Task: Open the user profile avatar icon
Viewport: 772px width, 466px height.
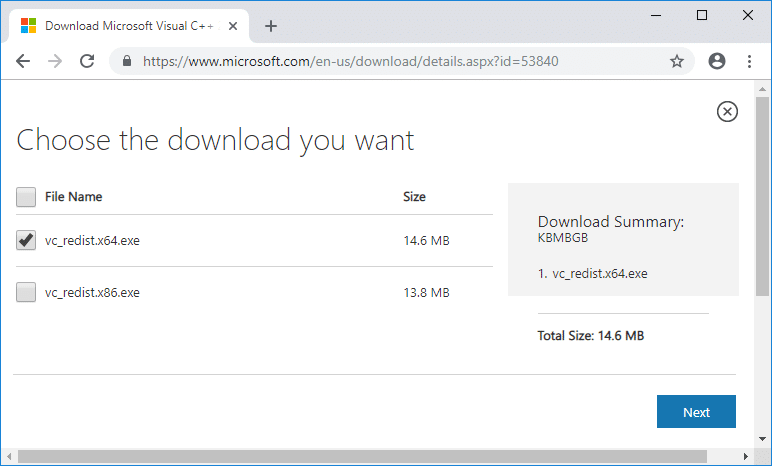Action: click(716, 61)
